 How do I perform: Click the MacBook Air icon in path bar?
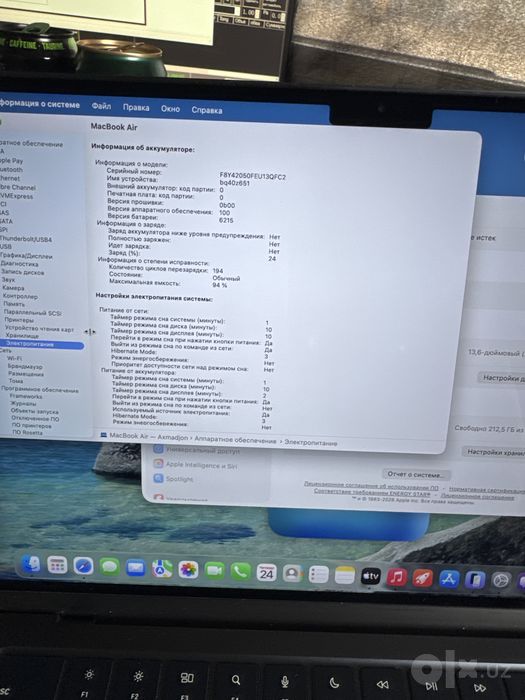(x=104, y=435)
